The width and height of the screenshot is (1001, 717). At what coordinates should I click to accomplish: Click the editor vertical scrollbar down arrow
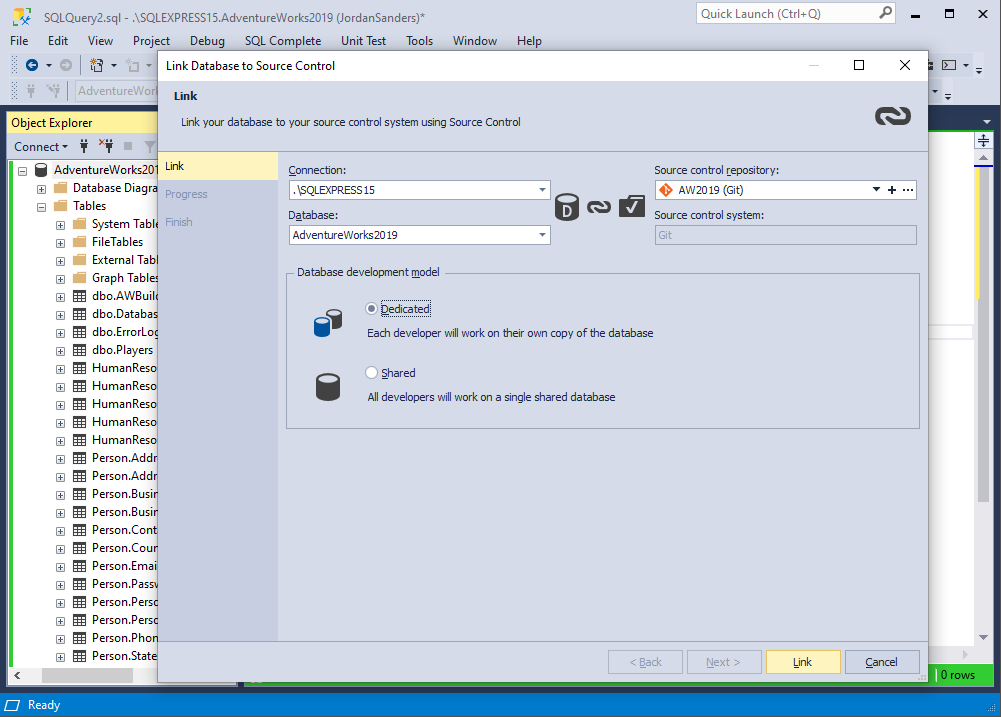[x=983, y=637]
